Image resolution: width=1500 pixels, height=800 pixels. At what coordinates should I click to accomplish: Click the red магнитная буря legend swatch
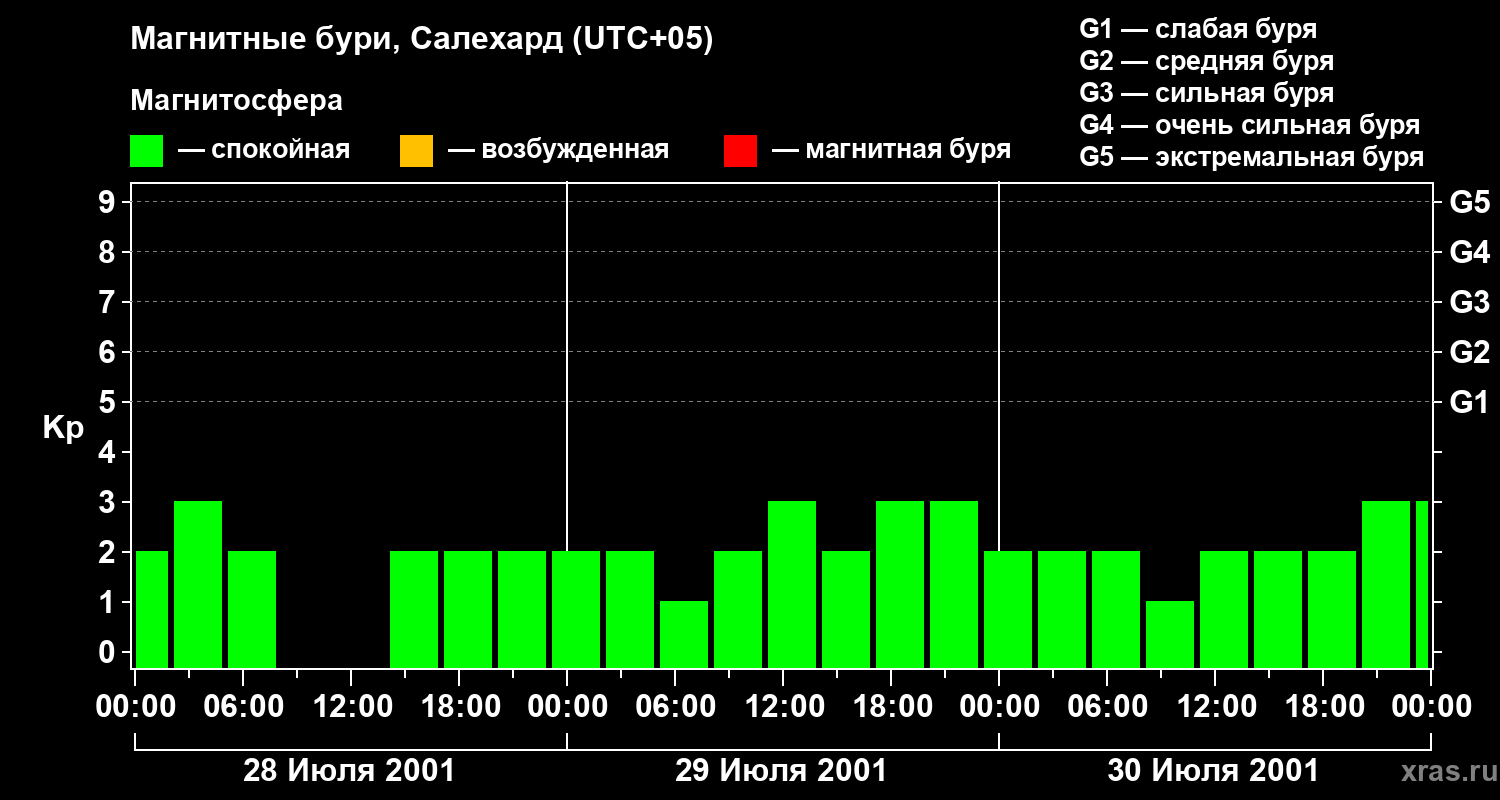[x=740, y=151]
